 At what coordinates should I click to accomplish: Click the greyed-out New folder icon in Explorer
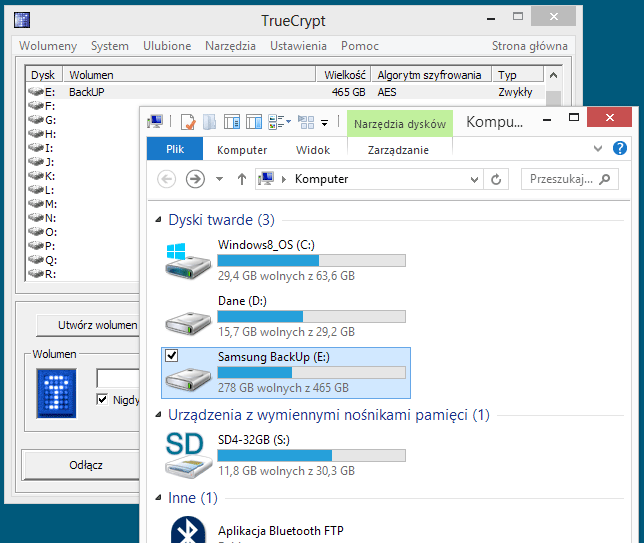[x=209, y=122]
